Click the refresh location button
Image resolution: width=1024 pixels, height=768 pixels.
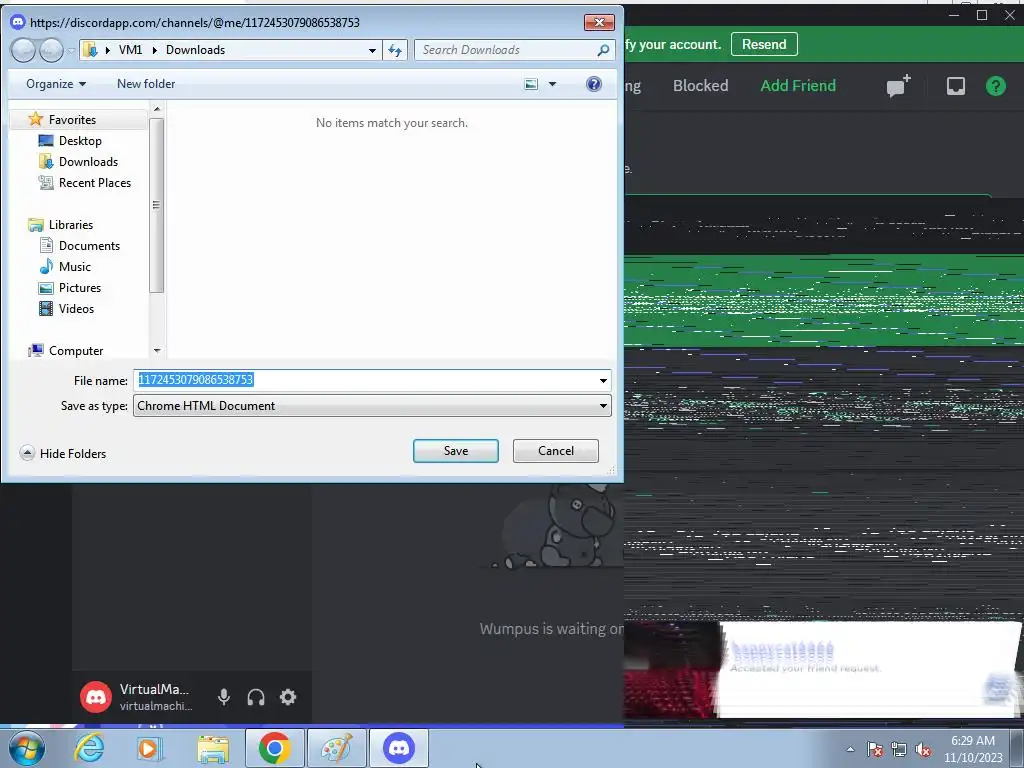click(395, 50)
